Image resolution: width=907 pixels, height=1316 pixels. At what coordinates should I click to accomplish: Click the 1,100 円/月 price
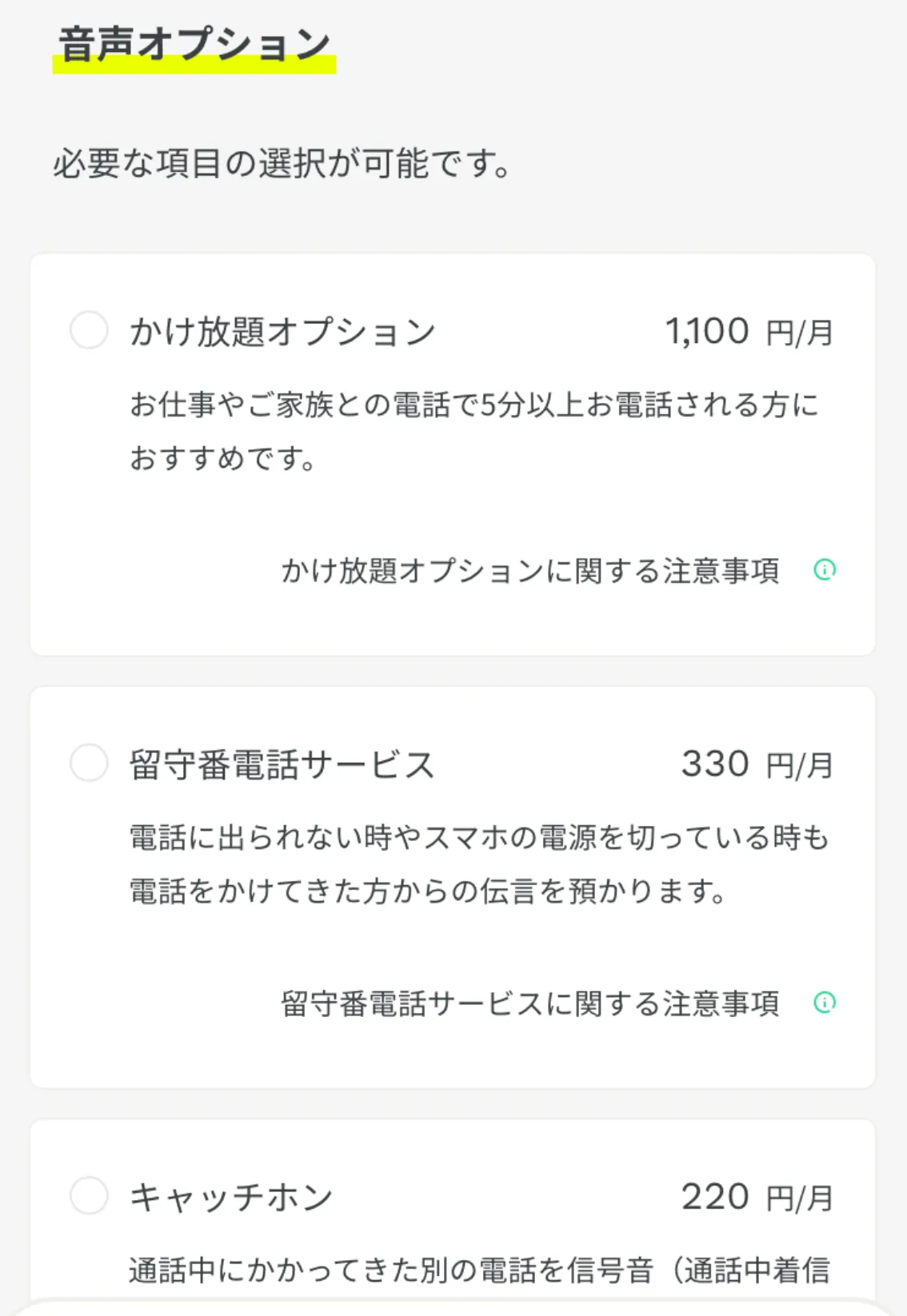[x=749, y=332]
